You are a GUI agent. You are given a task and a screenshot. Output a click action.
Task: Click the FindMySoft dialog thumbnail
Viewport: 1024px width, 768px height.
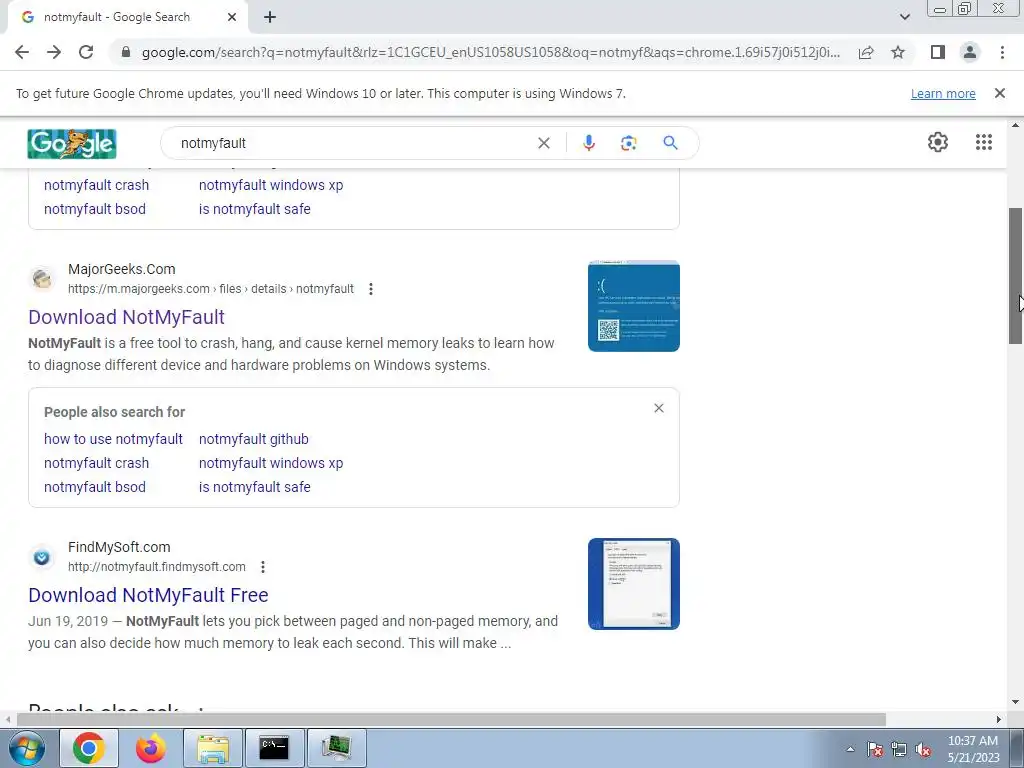pos(633,584)
